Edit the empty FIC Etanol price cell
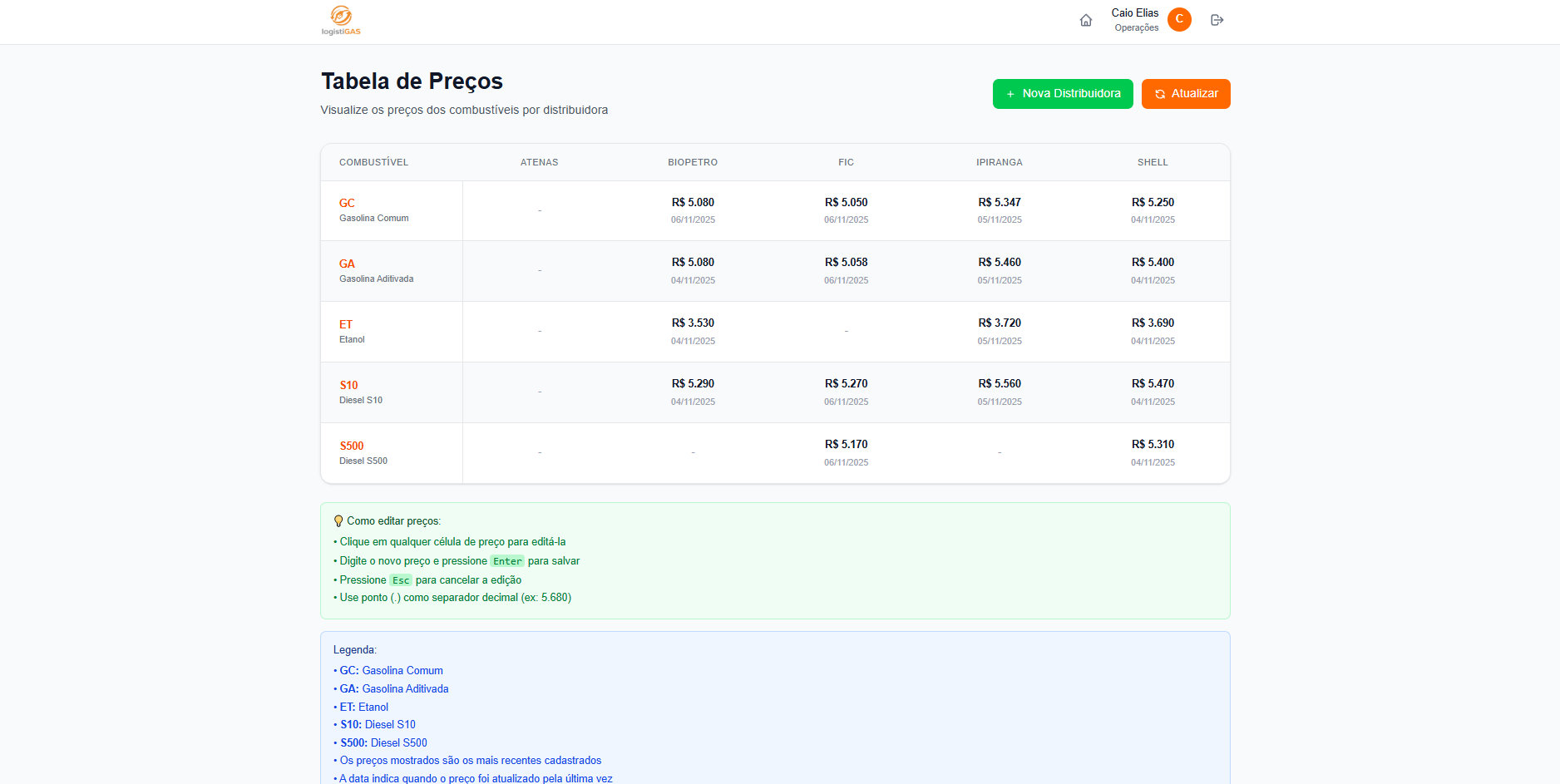Image resolution: width=1560 pixels, height=784 pixels. (x=846, y=332)
